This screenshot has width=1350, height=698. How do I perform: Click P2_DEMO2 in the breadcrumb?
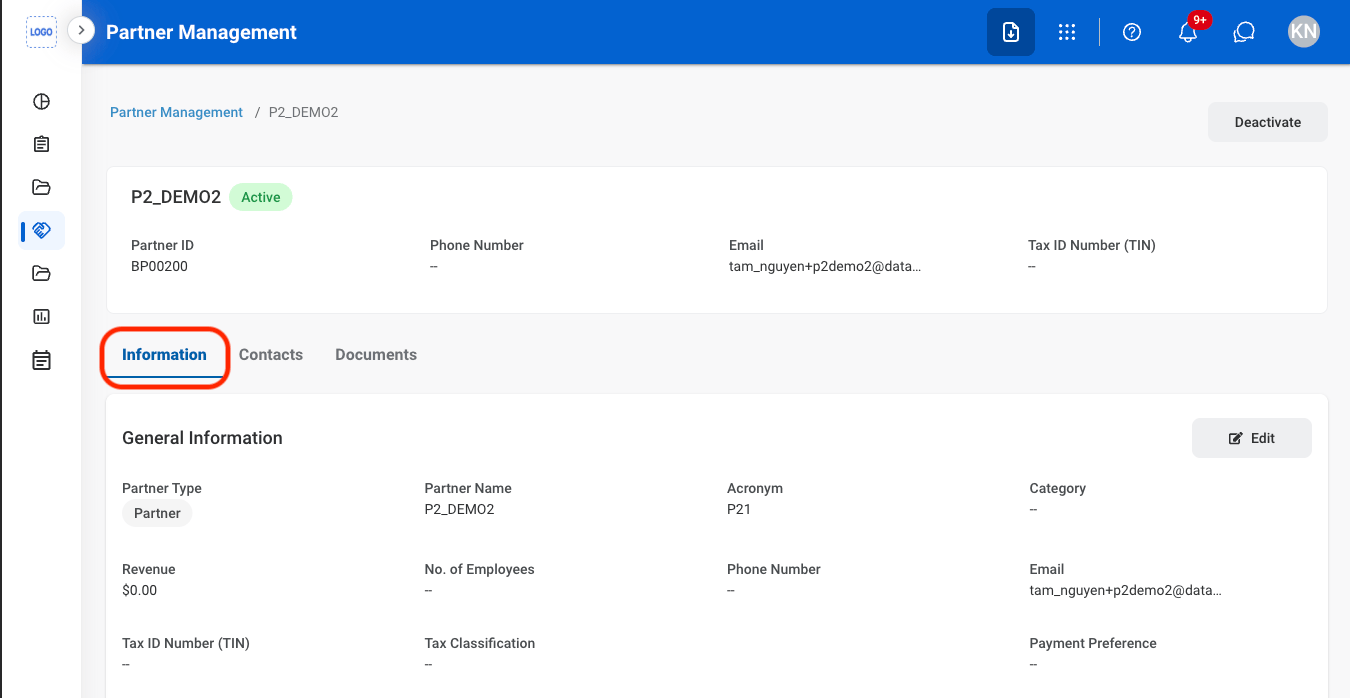(x=304, y=112)
